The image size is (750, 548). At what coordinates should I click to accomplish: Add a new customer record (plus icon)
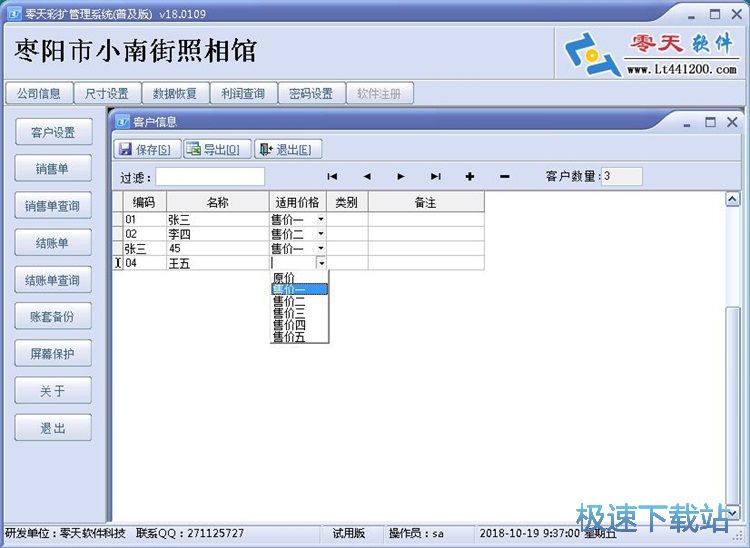coord(470,176)
